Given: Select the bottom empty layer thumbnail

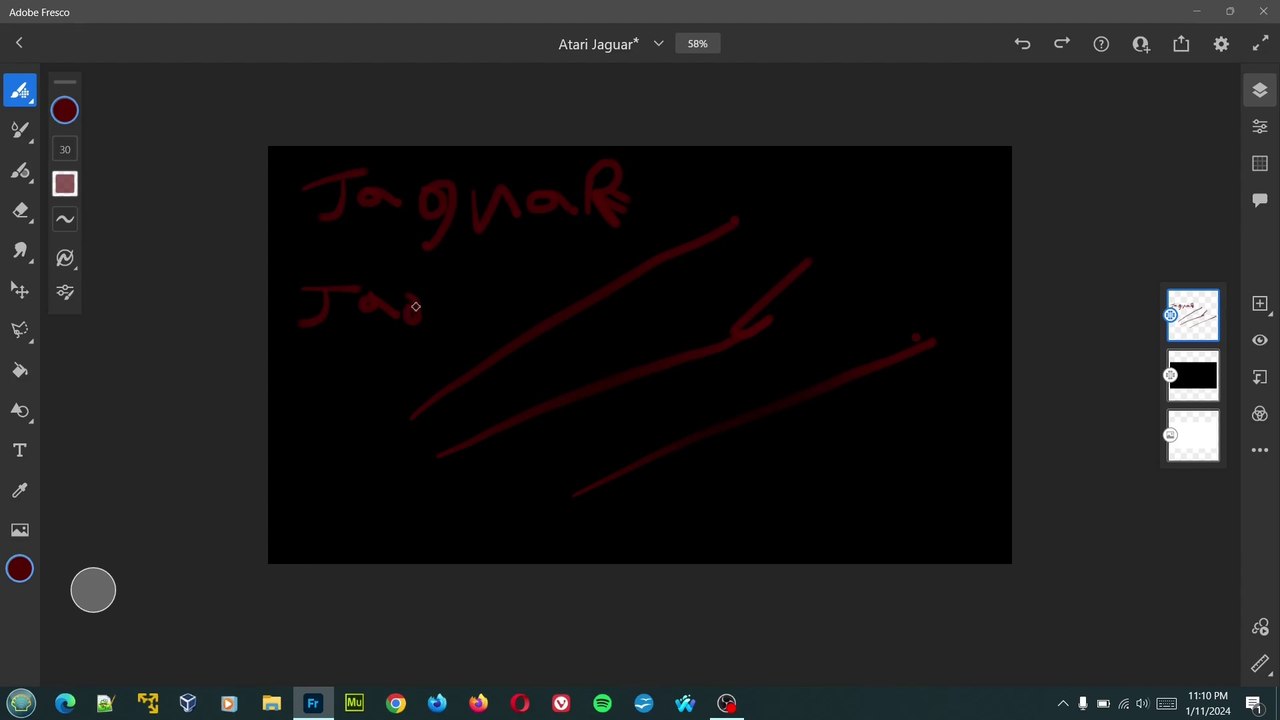Looking at the screenshot, I should tap(1193, 435).
